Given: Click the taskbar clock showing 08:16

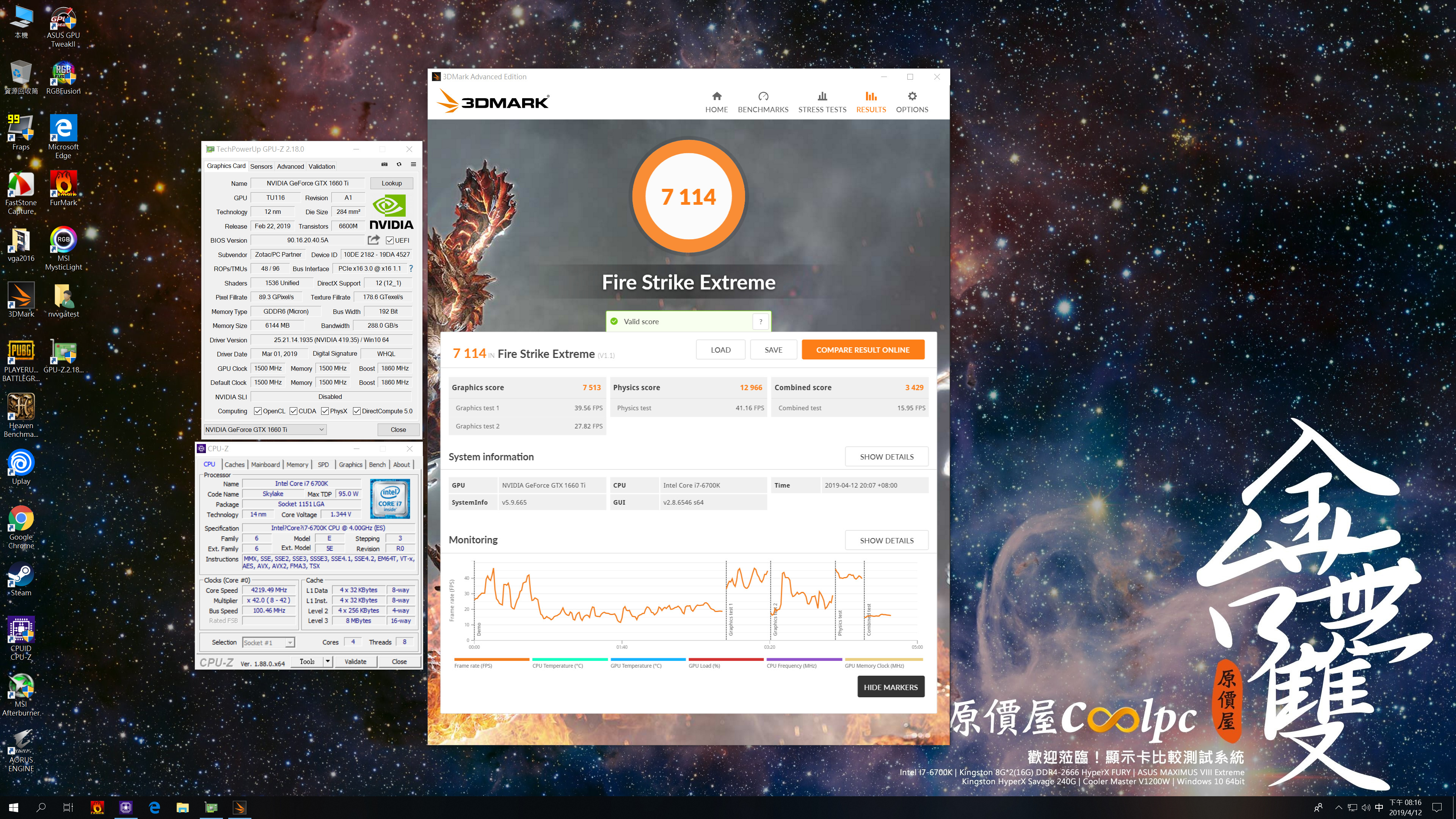Looking at the screenshot, I should point(1405,808).
